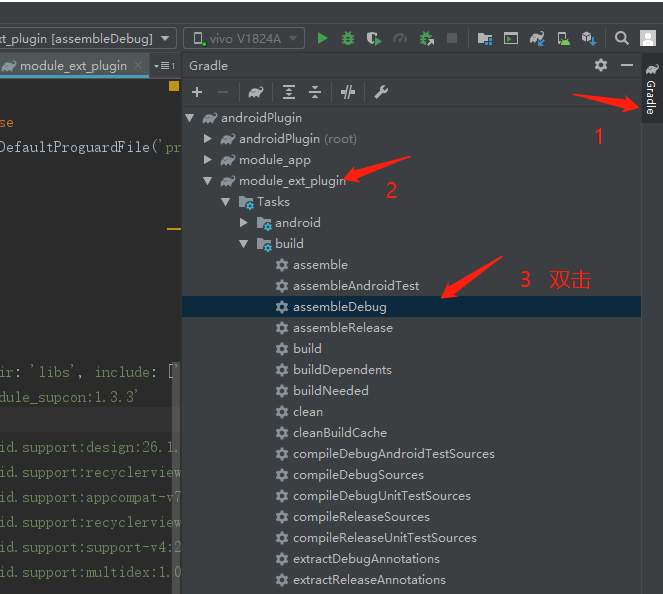Select compileReleaseUnitTestSources task
The image size is (663, 594).
click(x=385, y=538)
